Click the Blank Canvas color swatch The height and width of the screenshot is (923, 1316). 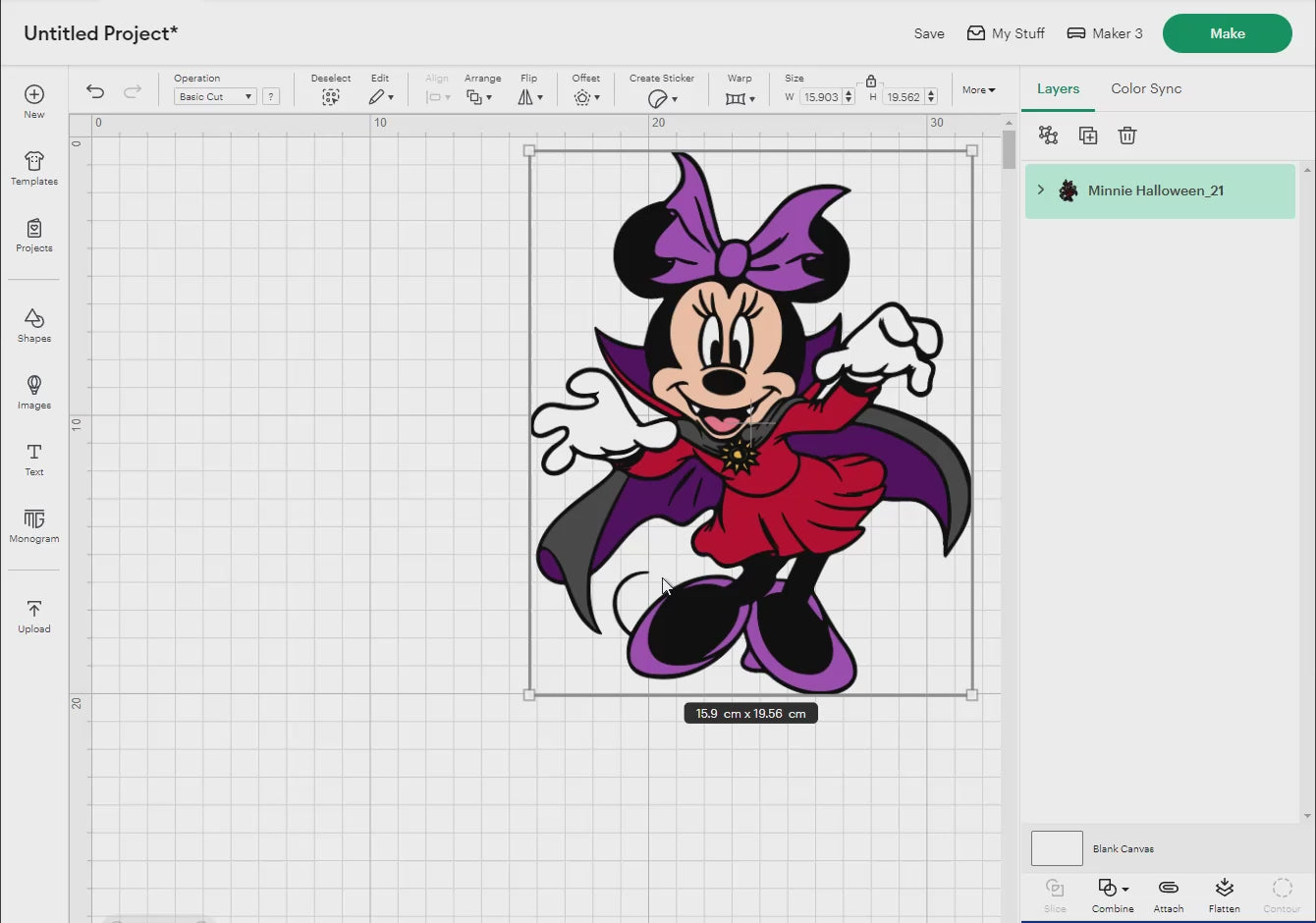[x=1057, y=848]
